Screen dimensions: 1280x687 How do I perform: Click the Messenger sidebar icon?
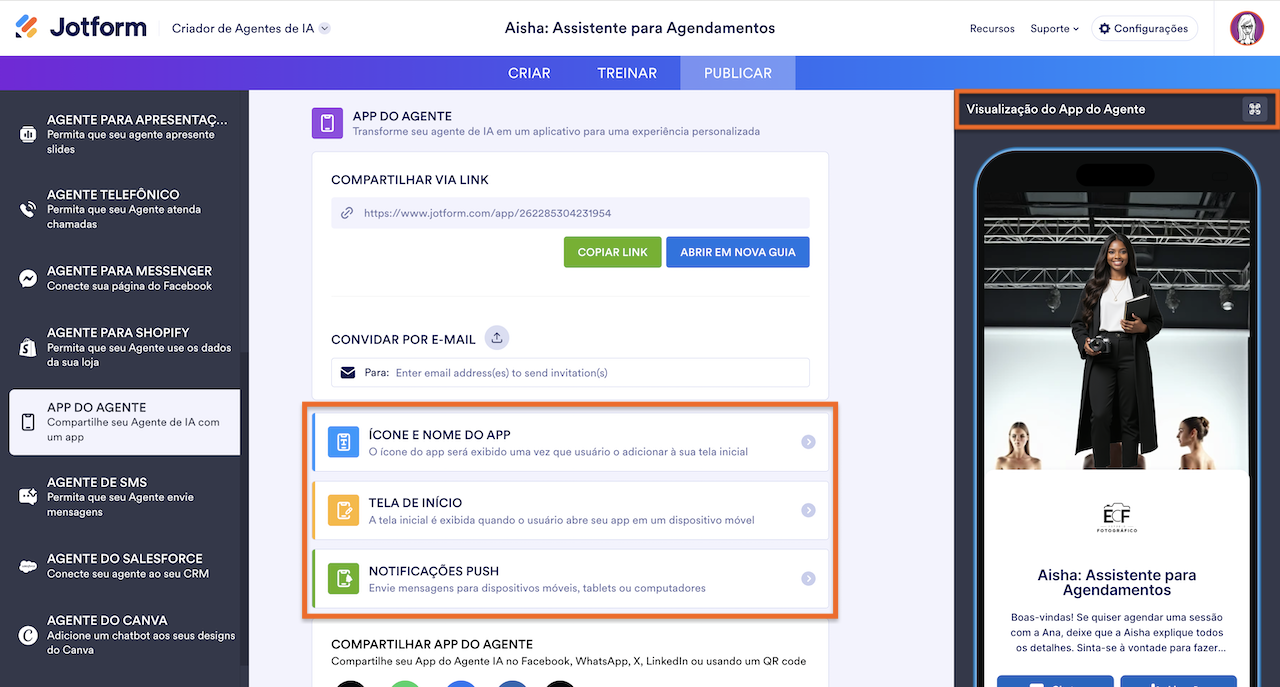(x=28, y=279)
